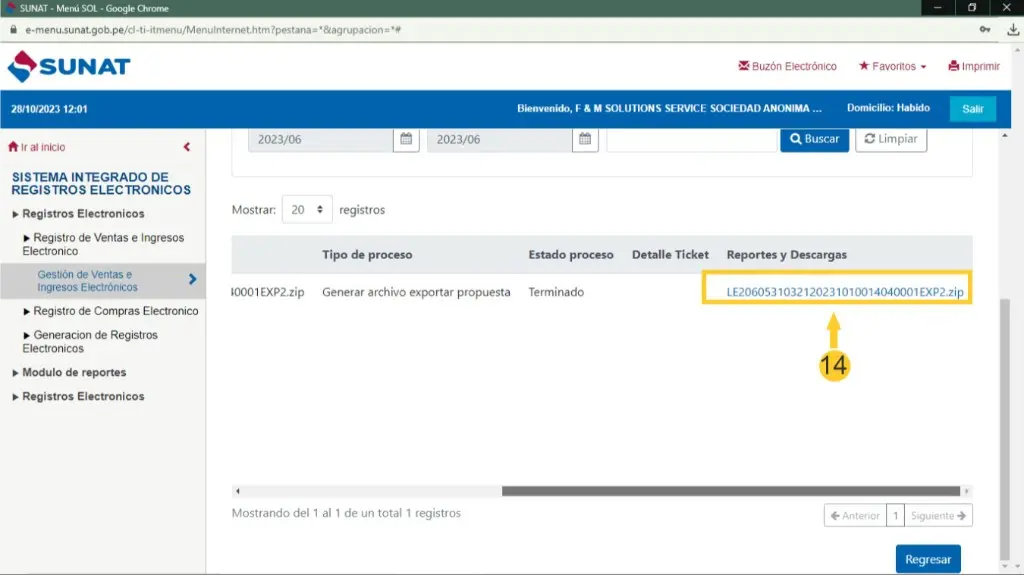Image resolution: width=1024 pixels, height=575 pixels.
Task: Expand Modulo de reportes menu
Action: (x=74, y=372)
